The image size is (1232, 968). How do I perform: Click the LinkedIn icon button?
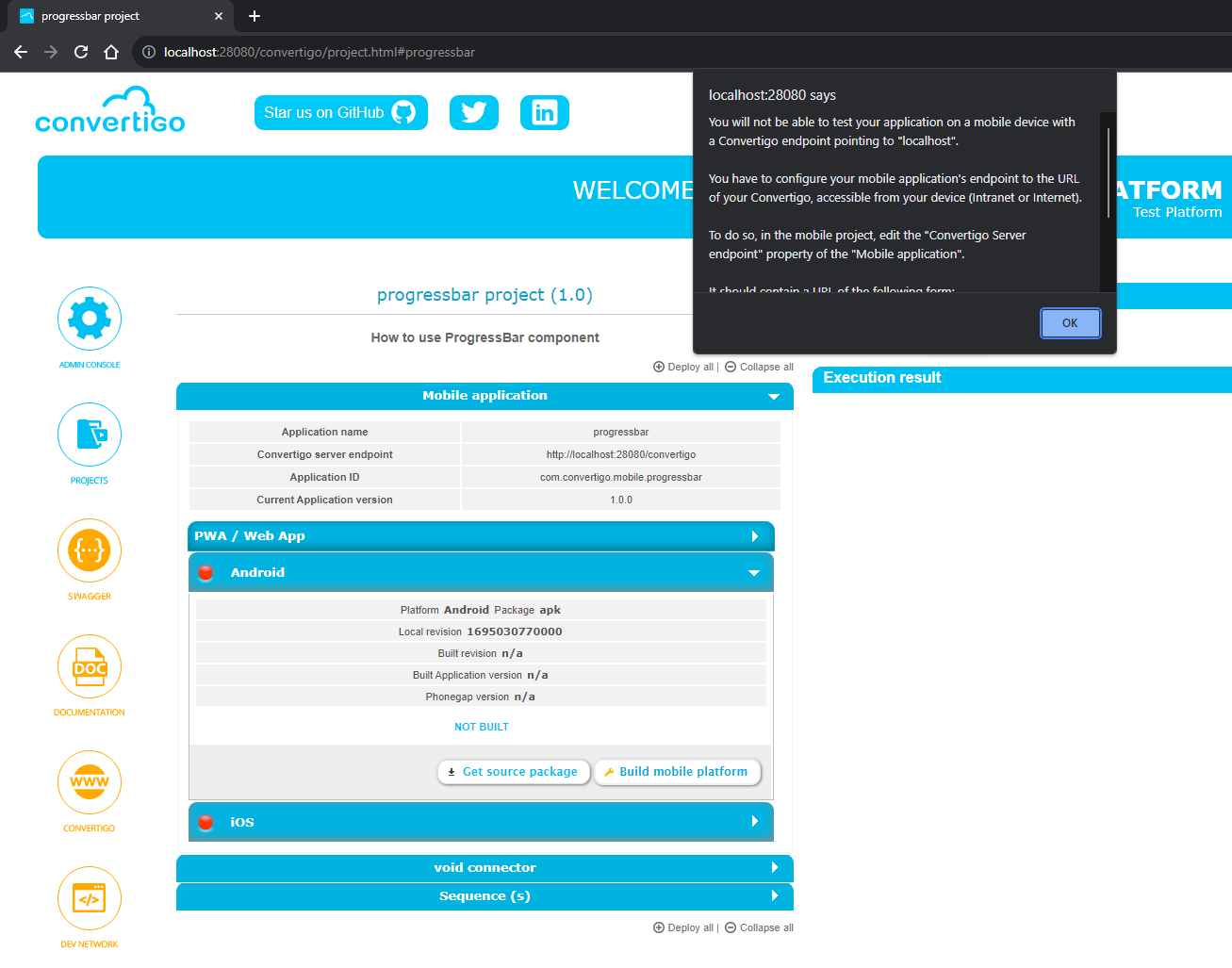(545, 113)
